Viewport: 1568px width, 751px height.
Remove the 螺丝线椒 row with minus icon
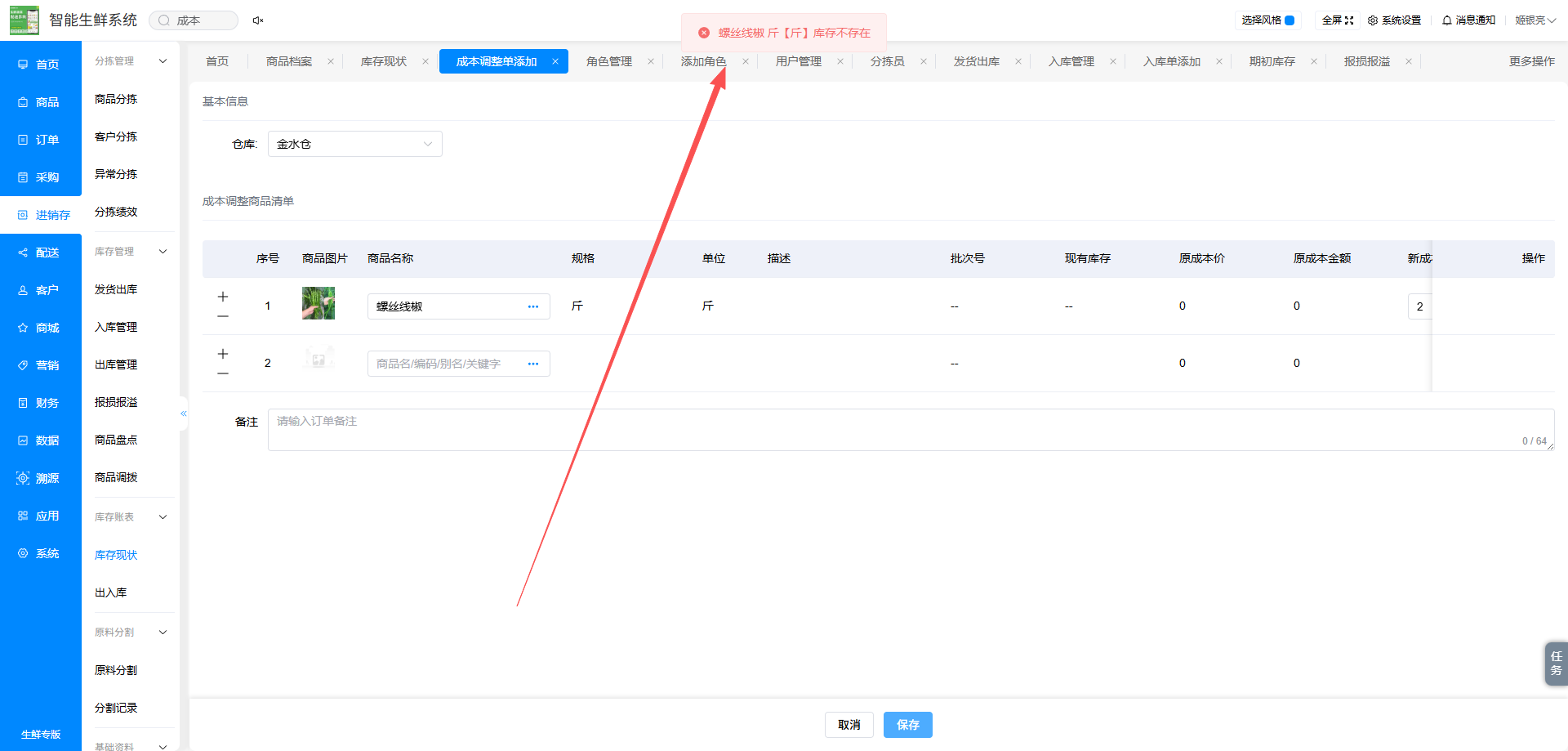coord(223,316)
